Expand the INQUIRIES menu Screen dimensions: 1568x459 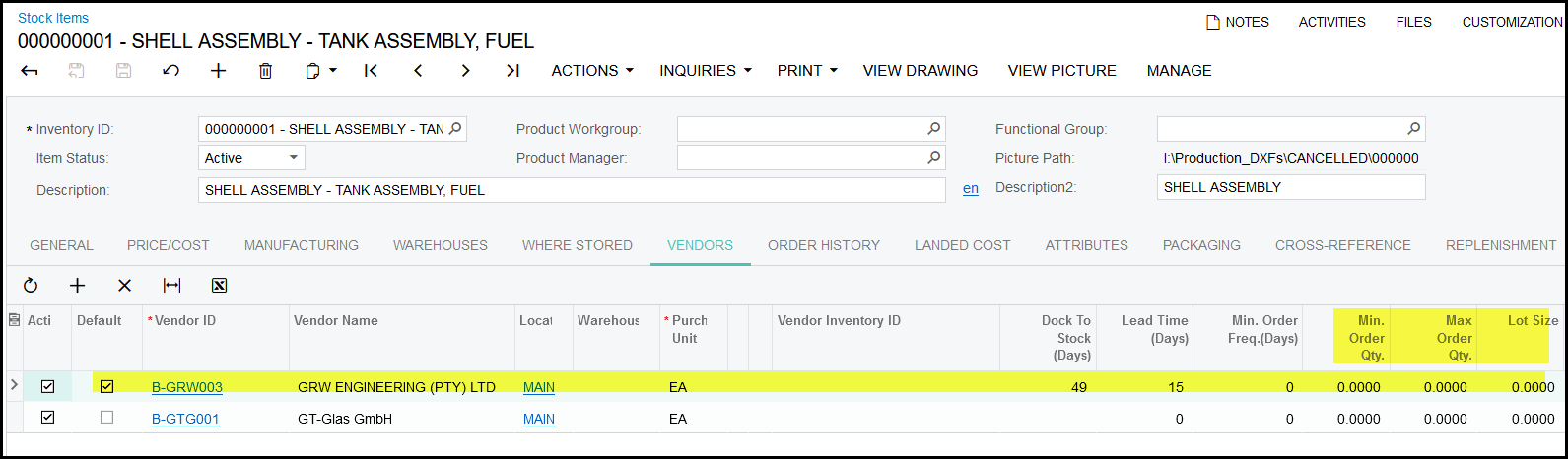[x=705, y=71]
